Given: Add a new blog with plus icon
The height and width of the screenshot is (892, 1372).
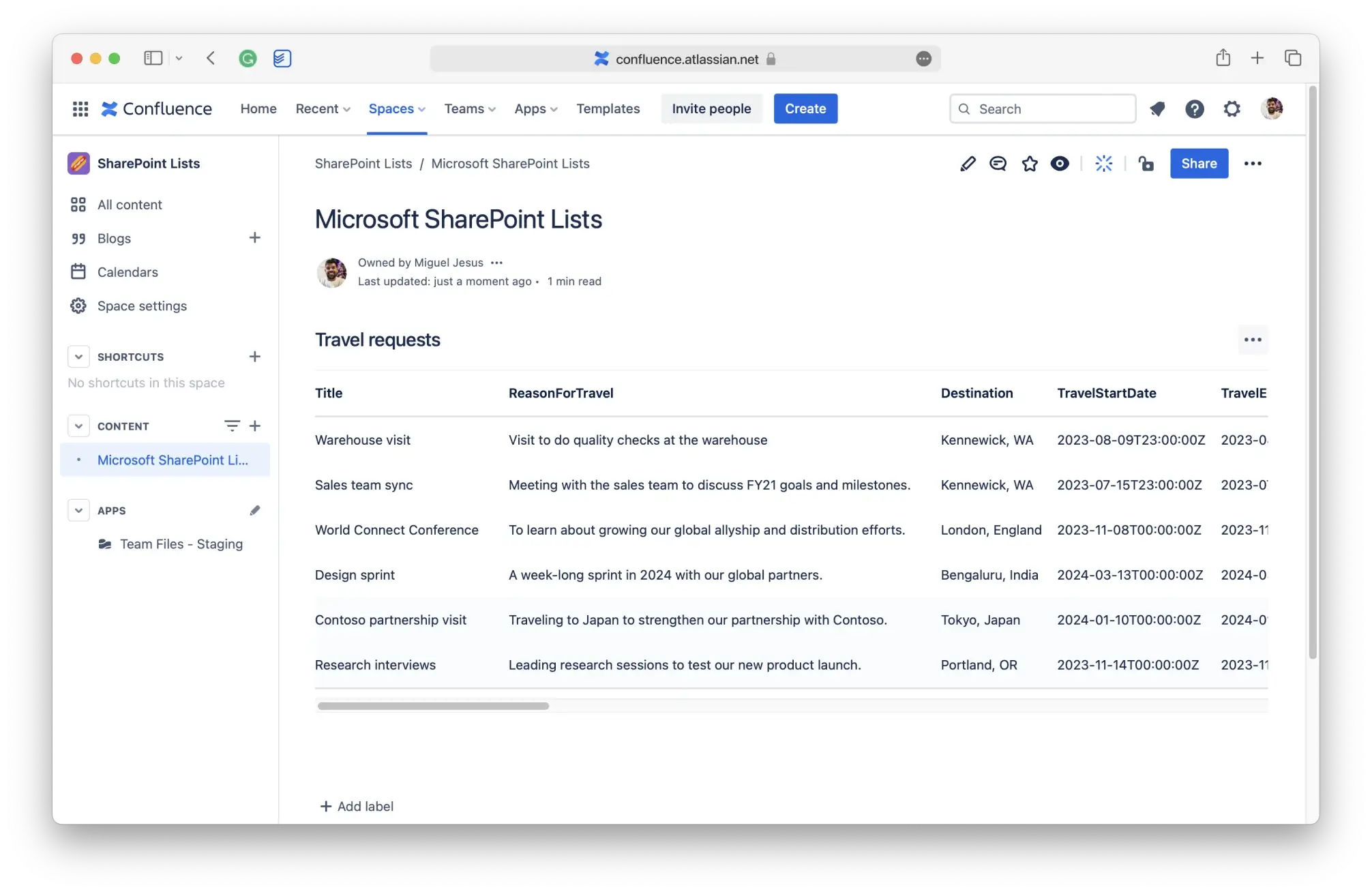Looking at the screenshot, I should [255, 238].
